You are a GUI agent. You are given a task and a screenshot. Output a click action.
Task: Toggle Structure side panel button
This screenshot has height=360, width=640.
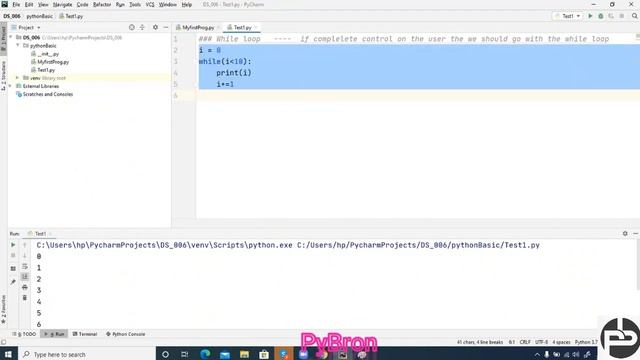(x=4, y=76)
